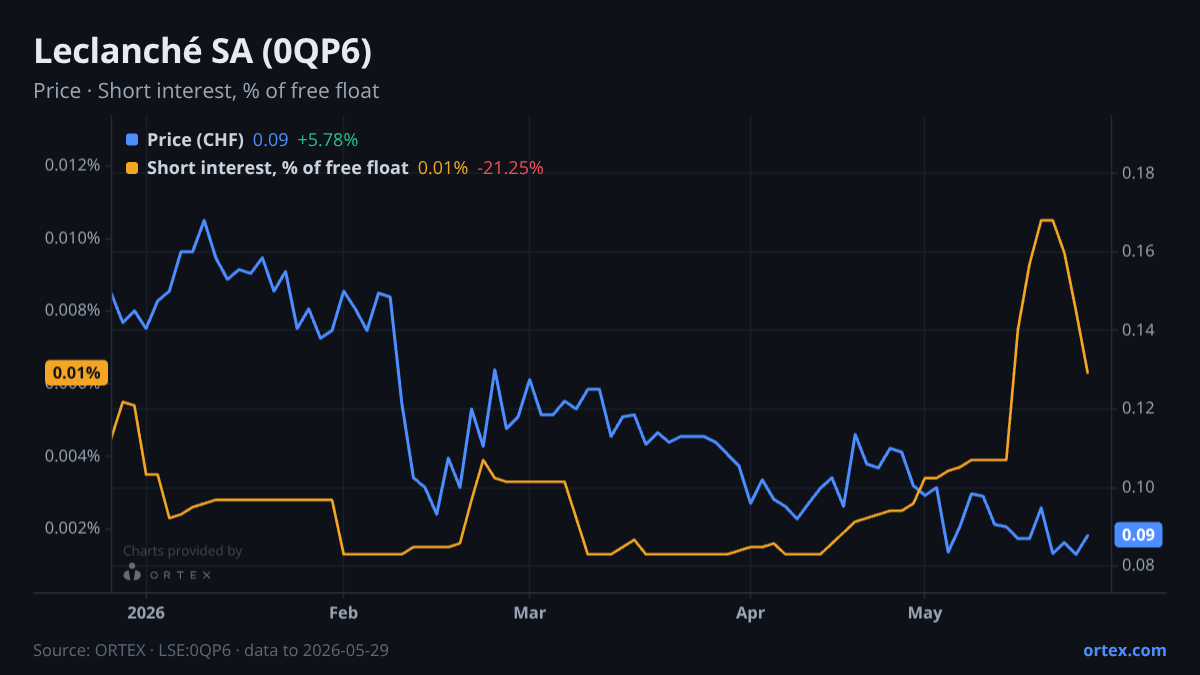Click the 2026 x-axis label
The image size is (1200, 675).
[x=146, y=613]
